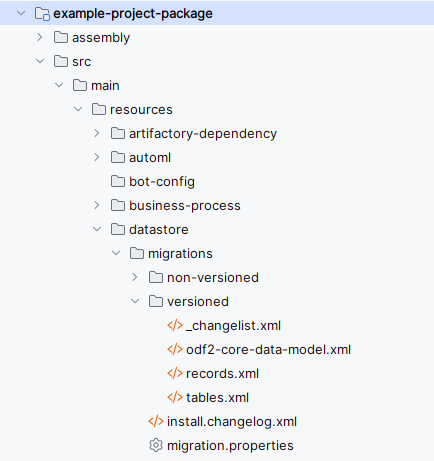Click the XML icon beside _changelist.xml
Viewport: 434px width, 461px height.
point(175,326)
